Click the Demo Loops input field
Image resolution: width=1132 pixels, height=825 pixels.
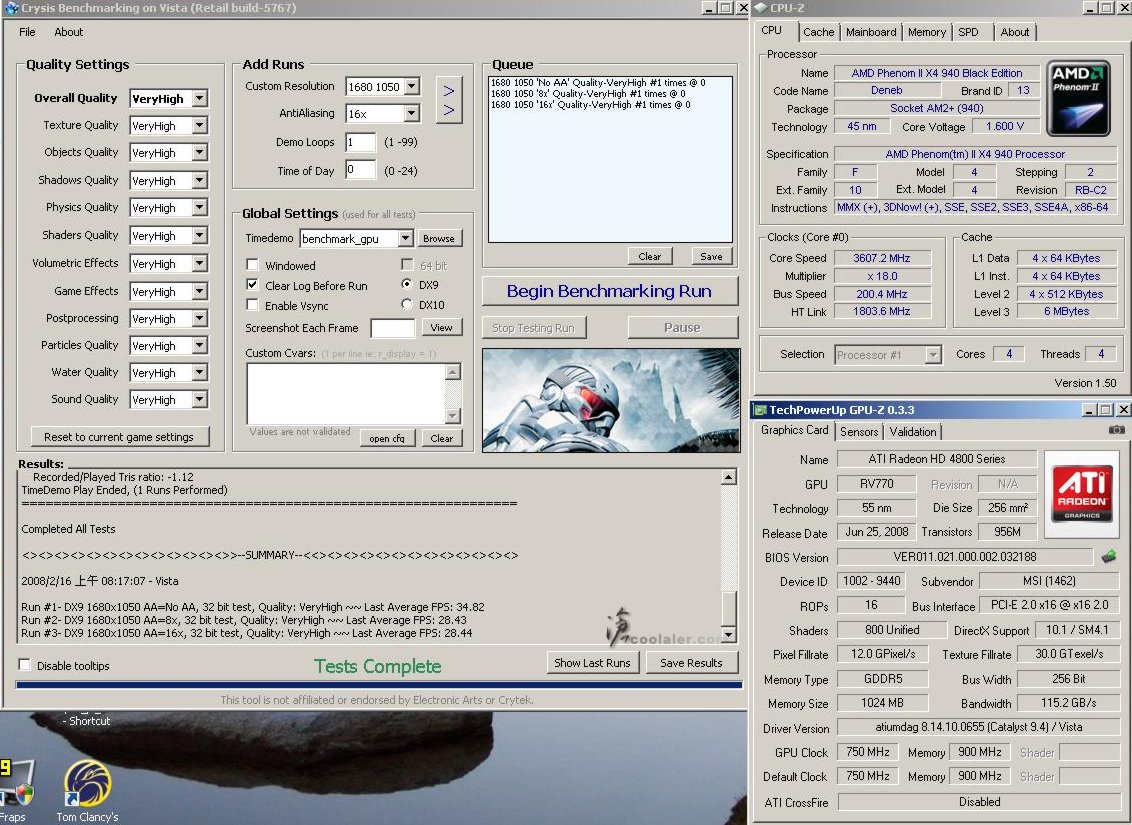360,142
